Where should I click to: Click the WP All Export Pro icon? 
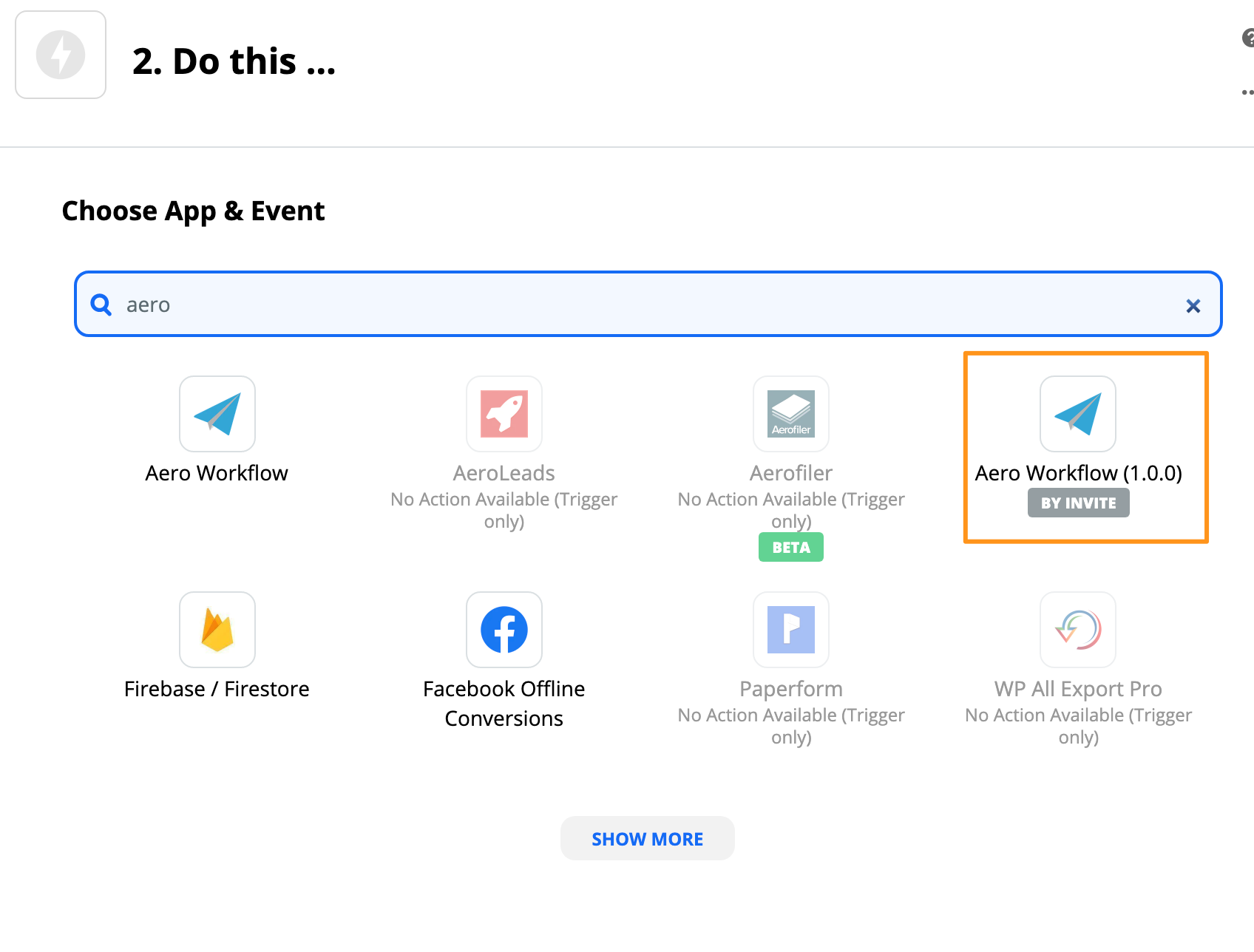point(1077,630)
